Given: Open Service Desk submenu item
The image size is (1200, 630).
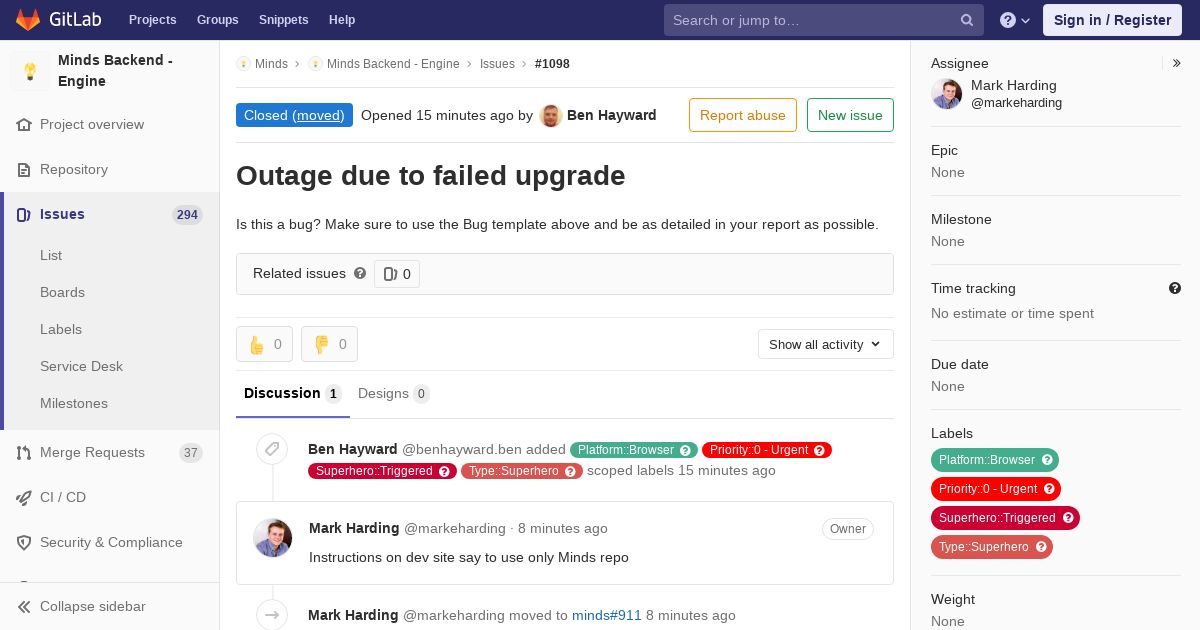Looking at the screenshot, I should 81,366.
